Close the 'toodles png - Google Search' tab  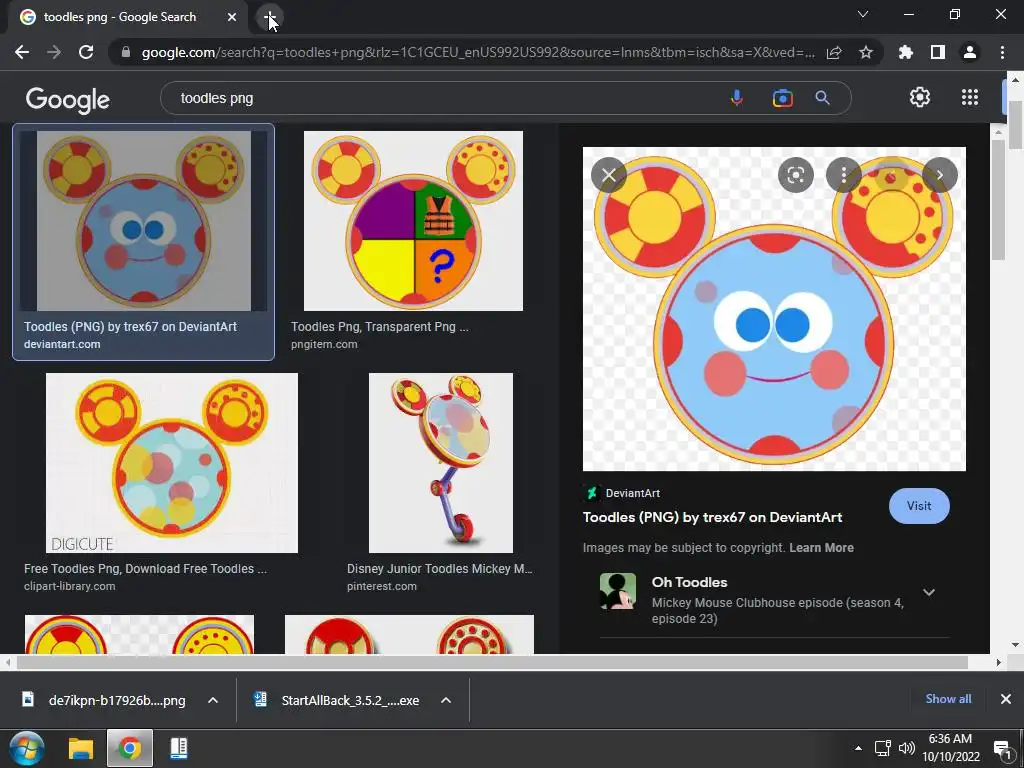tap(232, 17)
